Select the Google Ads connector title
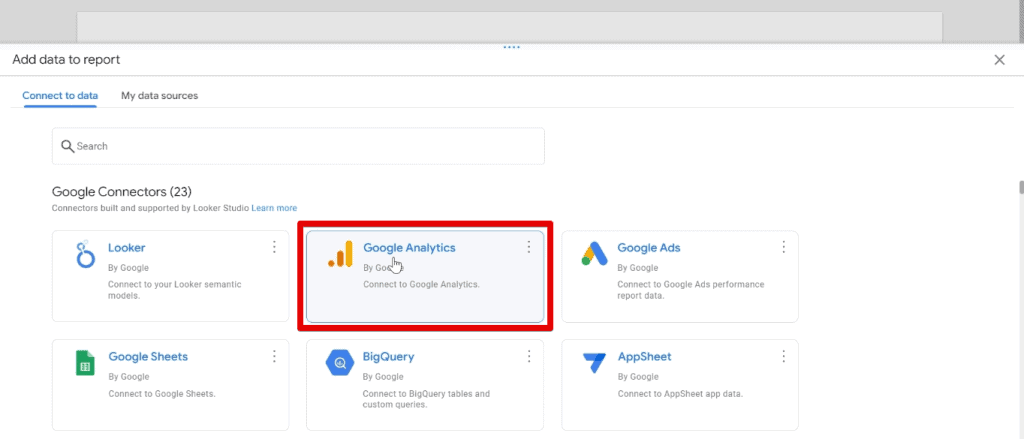The width and height of the screenshot is (1024, 439). (649, 248)
